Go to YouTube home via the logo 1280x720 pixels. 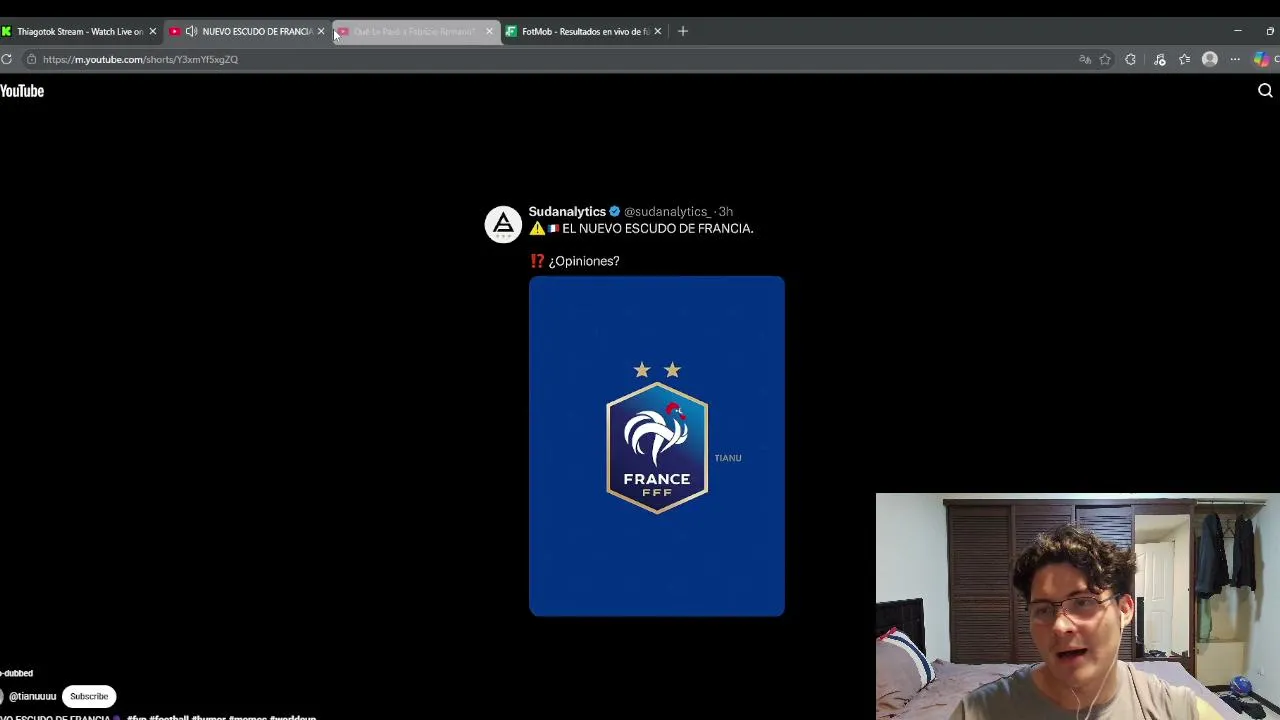tap(22, 91)
